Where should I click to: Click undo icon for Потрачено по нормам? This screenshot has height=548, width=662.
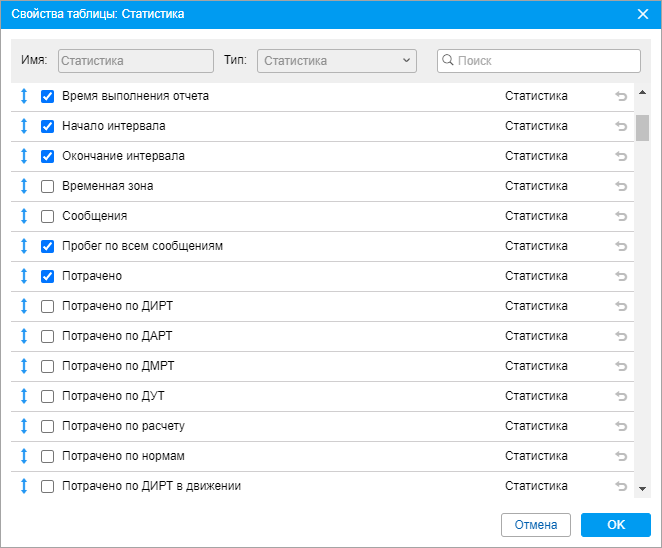(621, 456)
